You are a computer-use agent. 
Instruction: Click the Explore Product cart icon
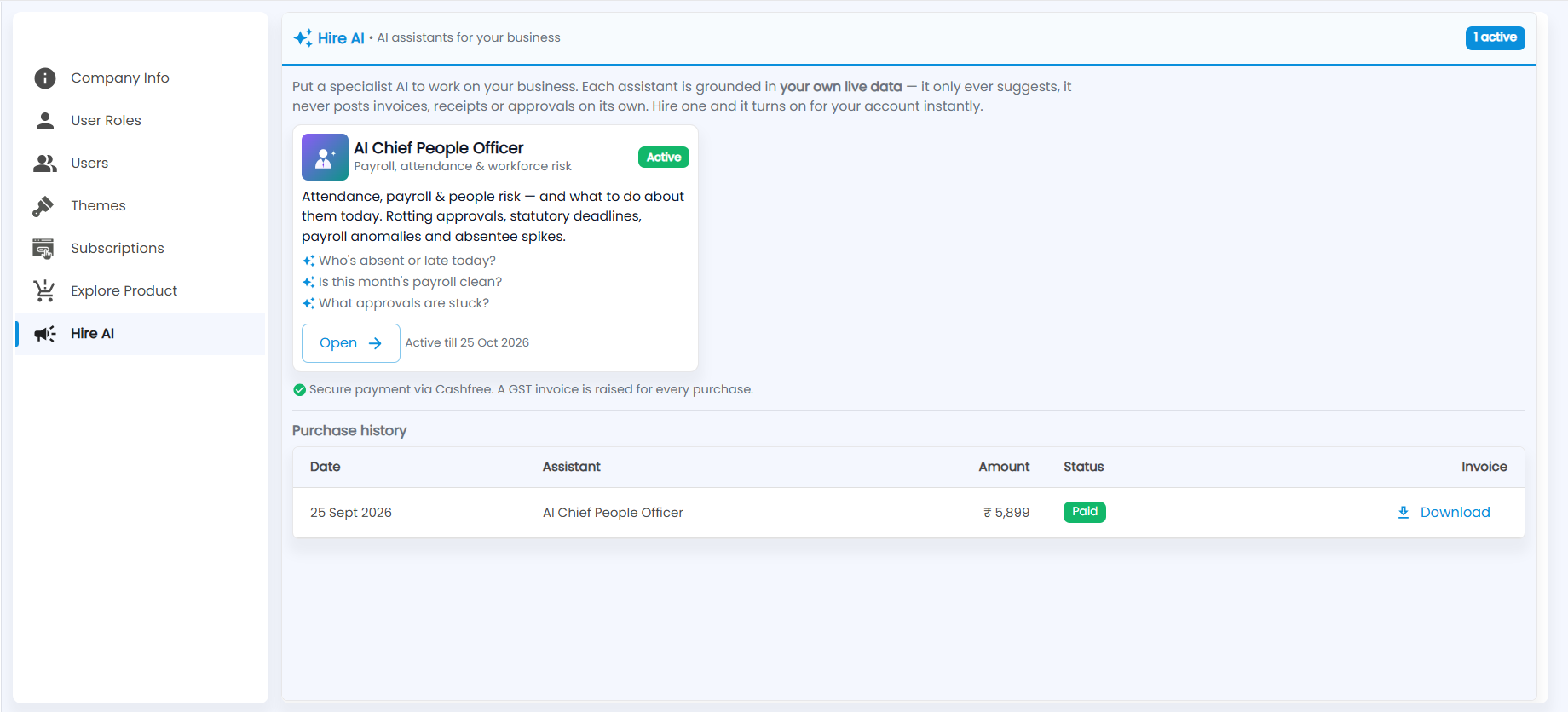[x=44, y=291]
